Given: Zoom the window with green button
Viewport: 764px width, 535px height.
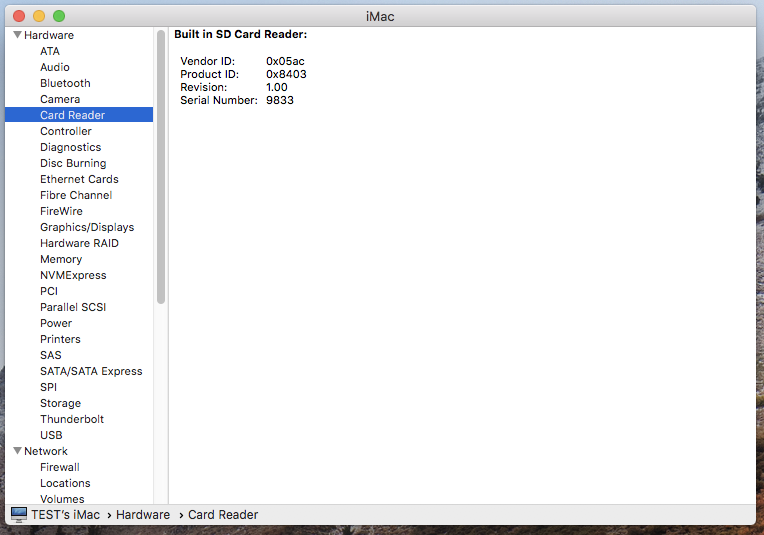Looking at the screenshot, I should (59, 16).
